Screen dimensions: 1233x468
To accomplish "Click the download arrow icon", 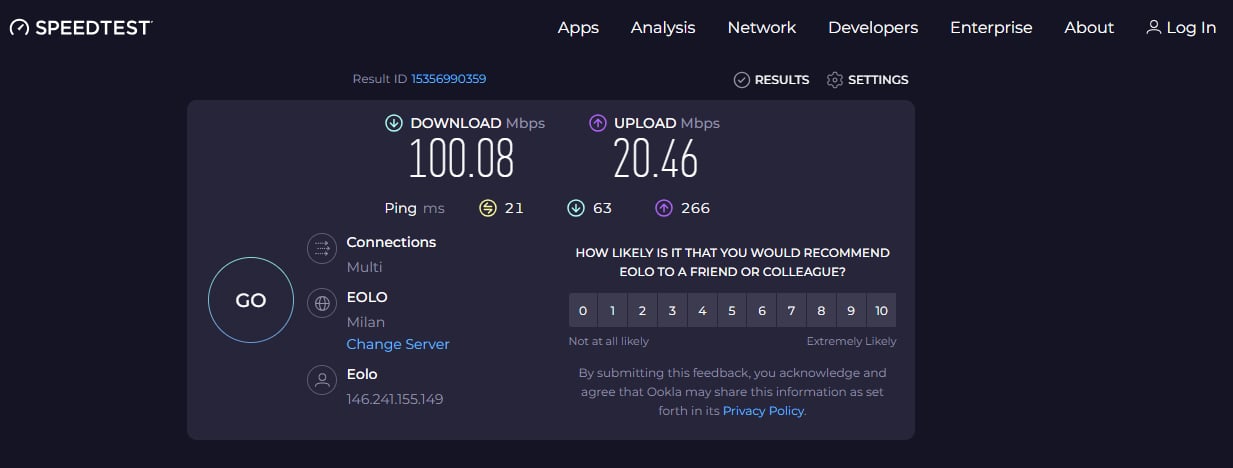I will point(394,123).
